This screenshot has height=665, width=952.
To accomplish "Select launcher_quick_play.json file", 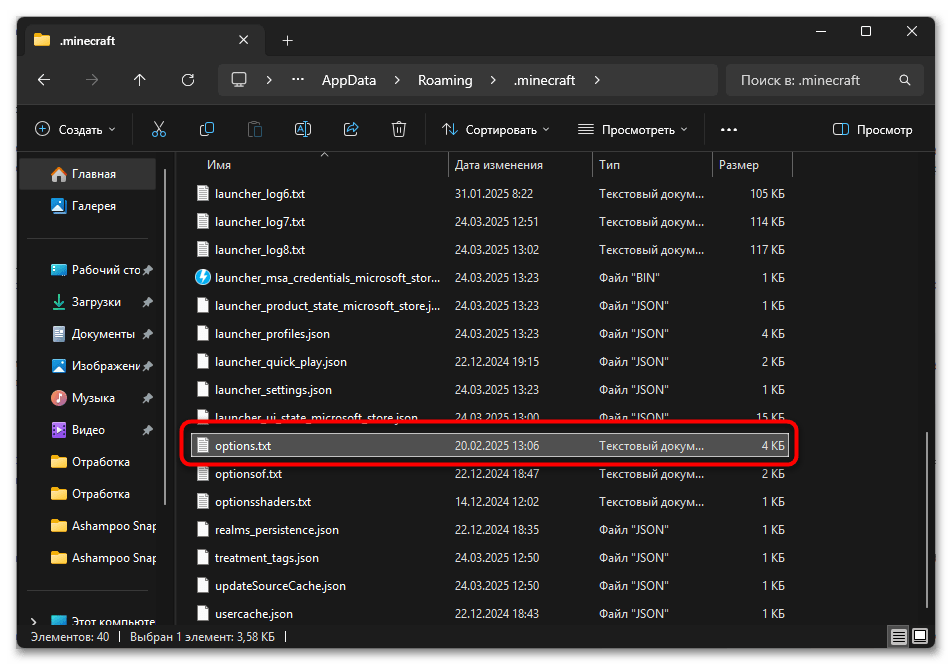I will [x=490, y=362].
